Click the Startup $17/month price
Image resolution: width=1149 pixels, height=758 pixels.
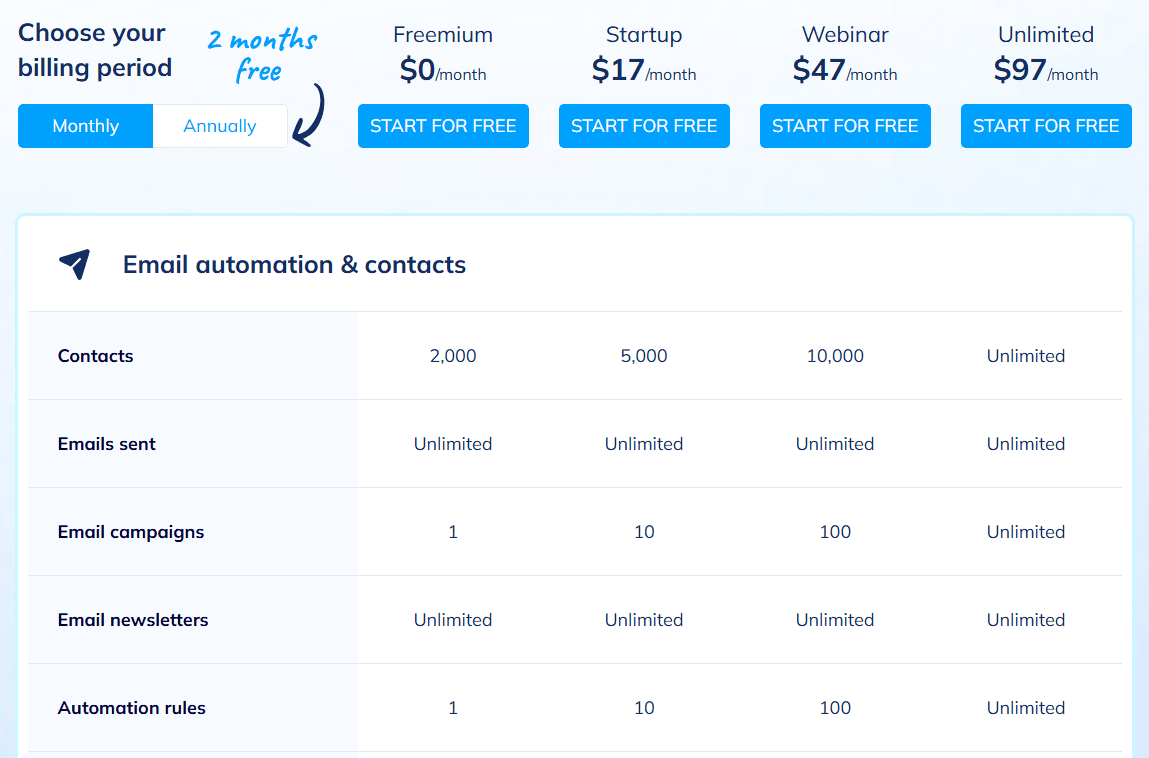pyautogui.click(x=644, y=70)
